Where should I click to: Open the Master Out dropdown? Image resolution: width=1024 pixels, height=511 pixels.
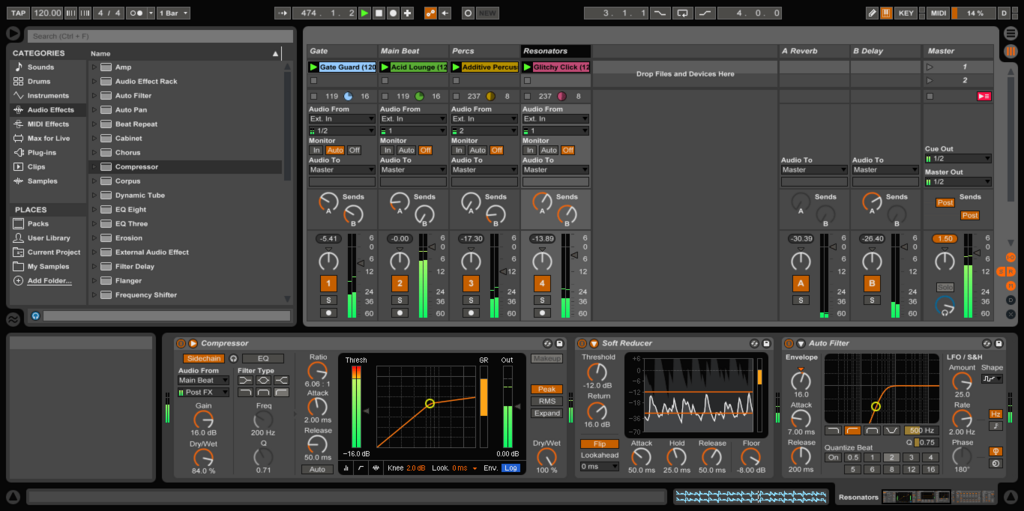[x=958, y=182]
